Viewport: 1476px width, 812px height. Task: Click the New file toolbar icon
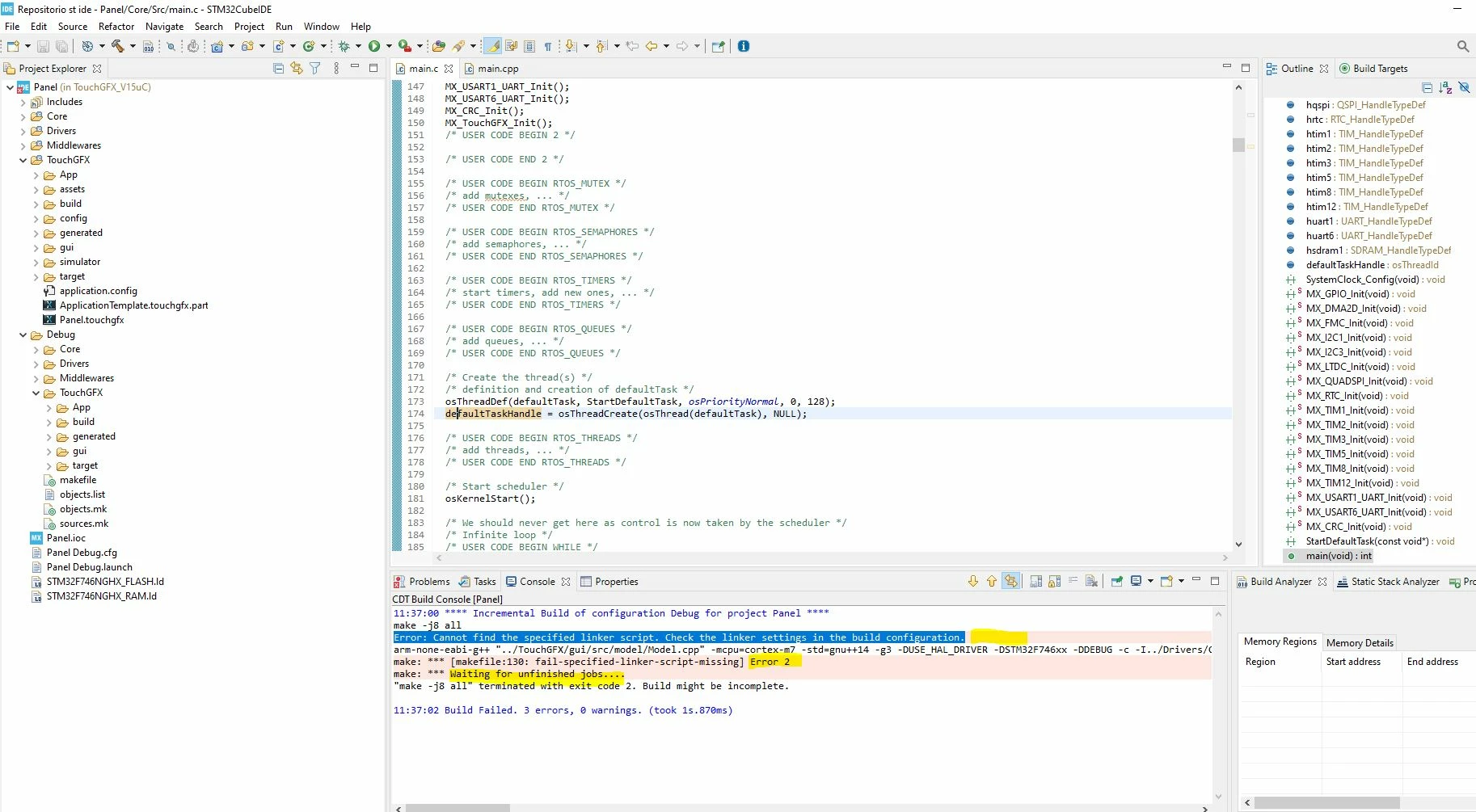click(13, 46)
